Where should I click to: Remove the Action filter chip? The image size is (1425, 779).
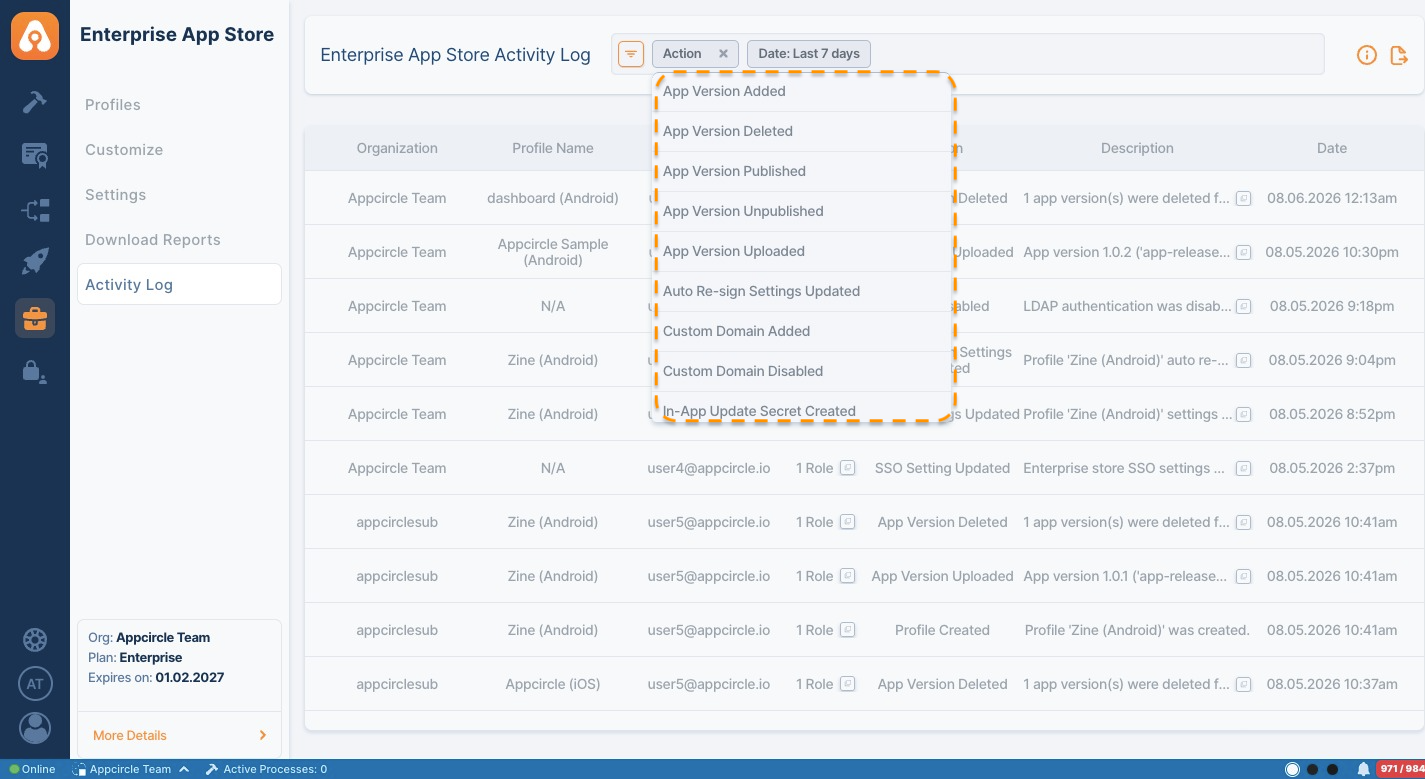723,54
